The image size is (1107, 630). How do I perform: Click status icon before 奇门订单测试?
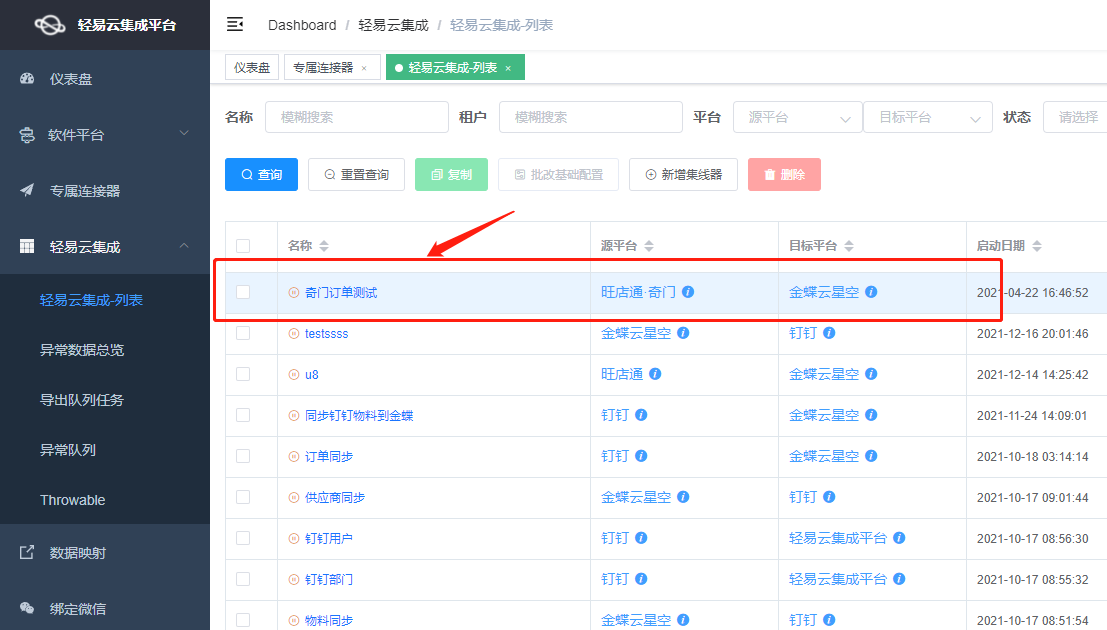tap(294, 292)
